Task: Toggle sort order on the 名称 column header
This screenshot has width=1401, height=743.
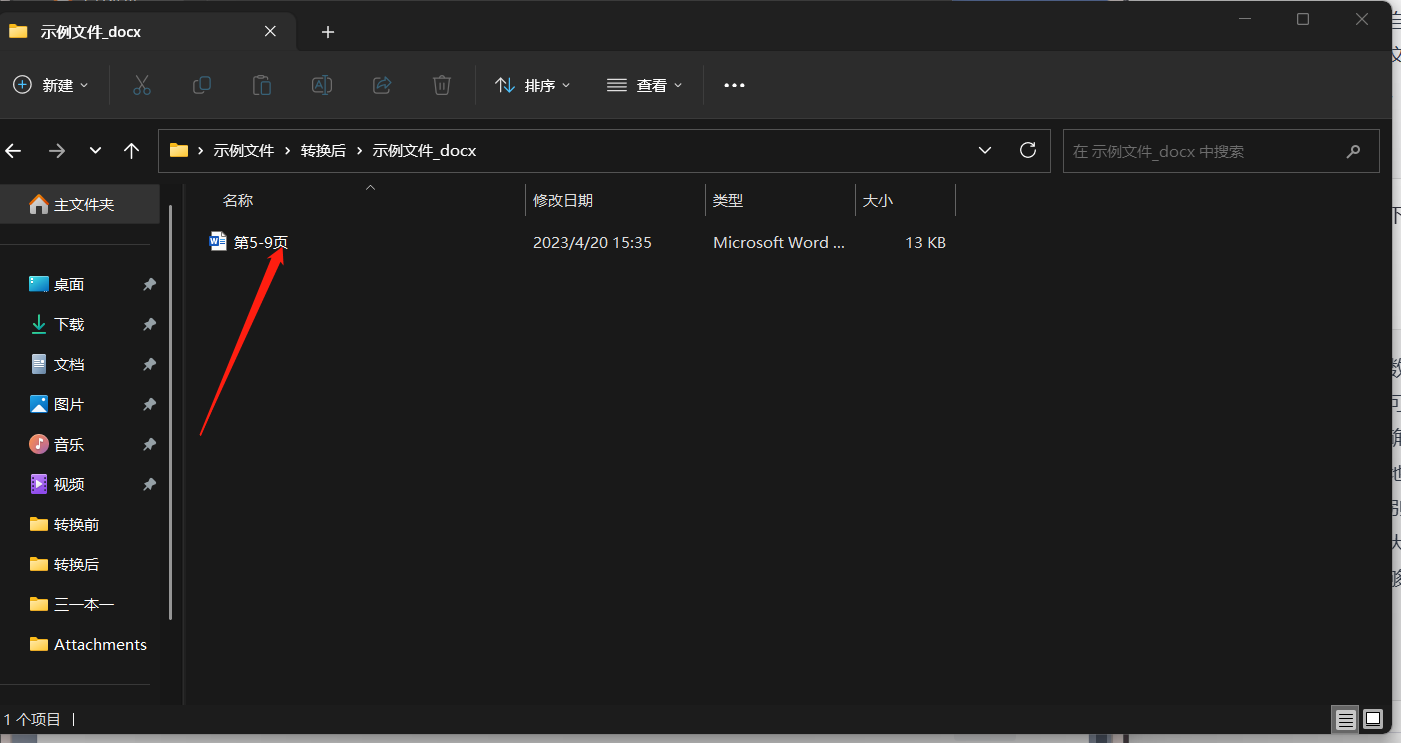Action: [x=237, y=200]
